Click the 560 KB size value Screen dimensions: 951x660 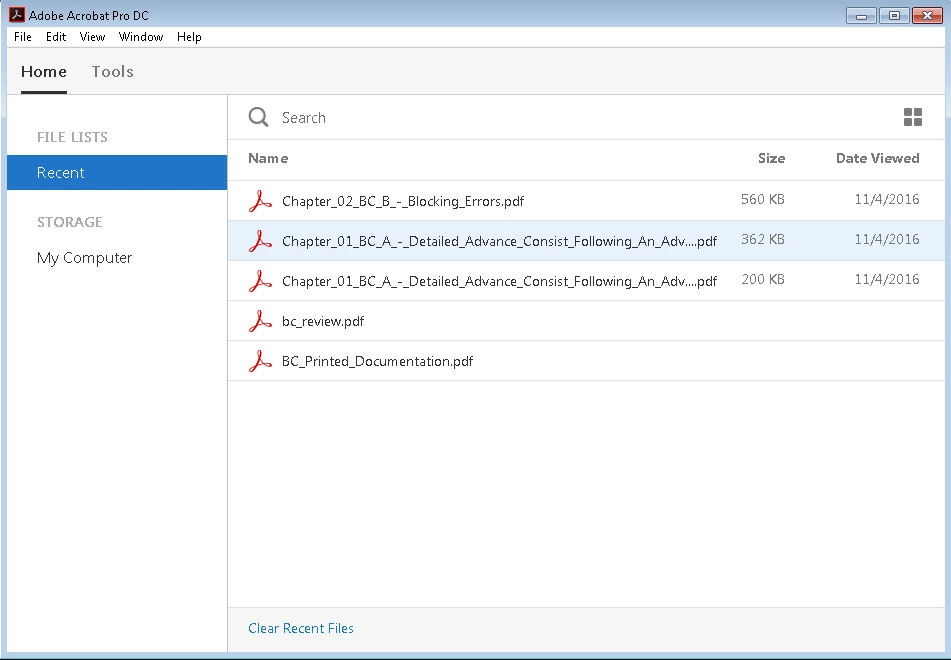pos(763,199)
